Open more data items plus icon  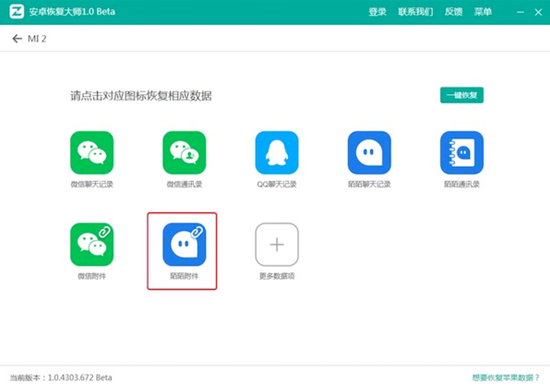277,245
